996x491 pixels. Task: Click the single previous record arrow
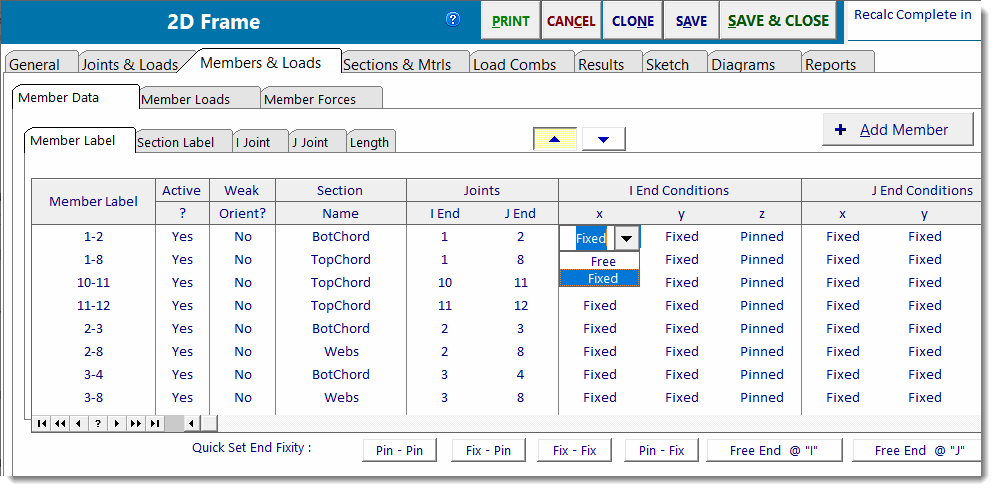79,424
